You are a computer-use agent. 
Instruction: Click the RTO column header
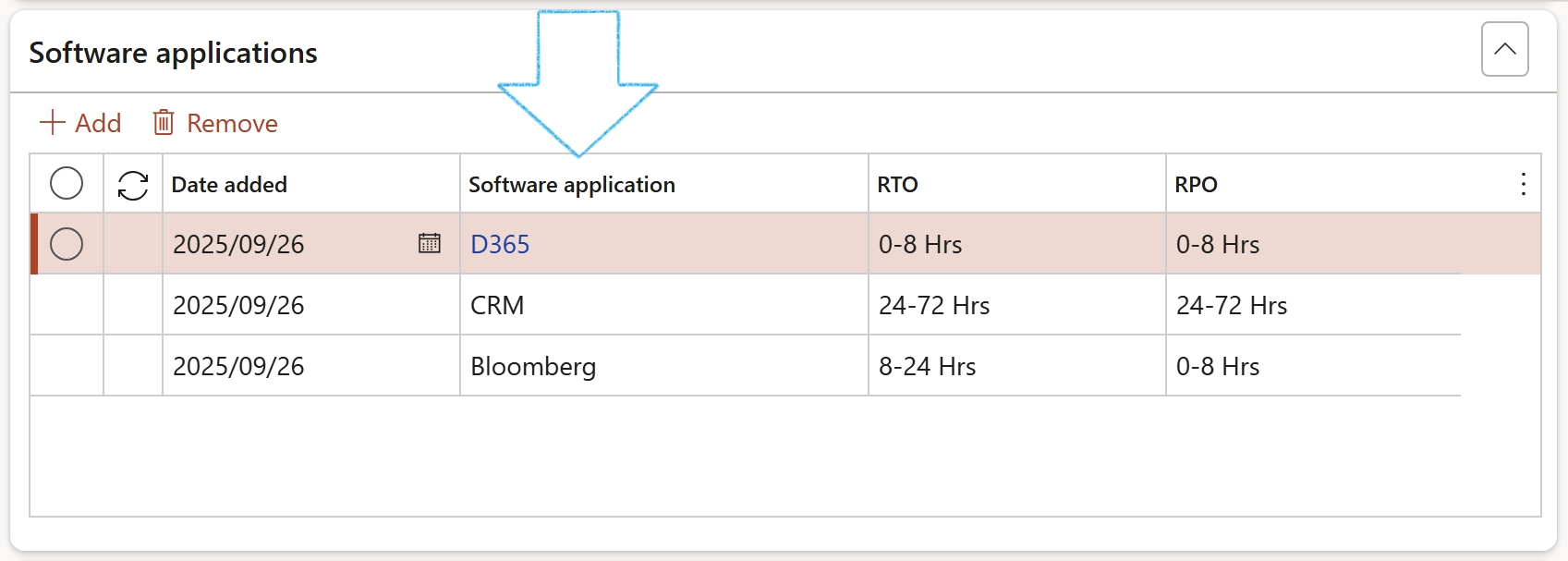pyautogui.click(x=897, y=185)
